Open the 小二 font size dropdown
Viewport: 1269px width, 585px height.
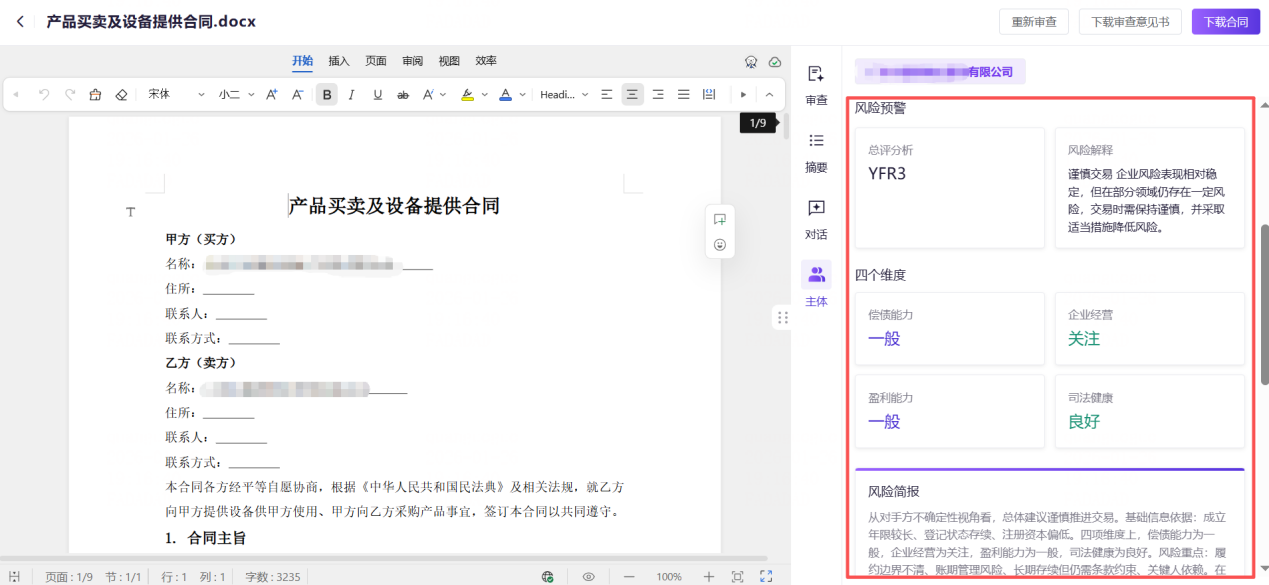coord(236,95)
